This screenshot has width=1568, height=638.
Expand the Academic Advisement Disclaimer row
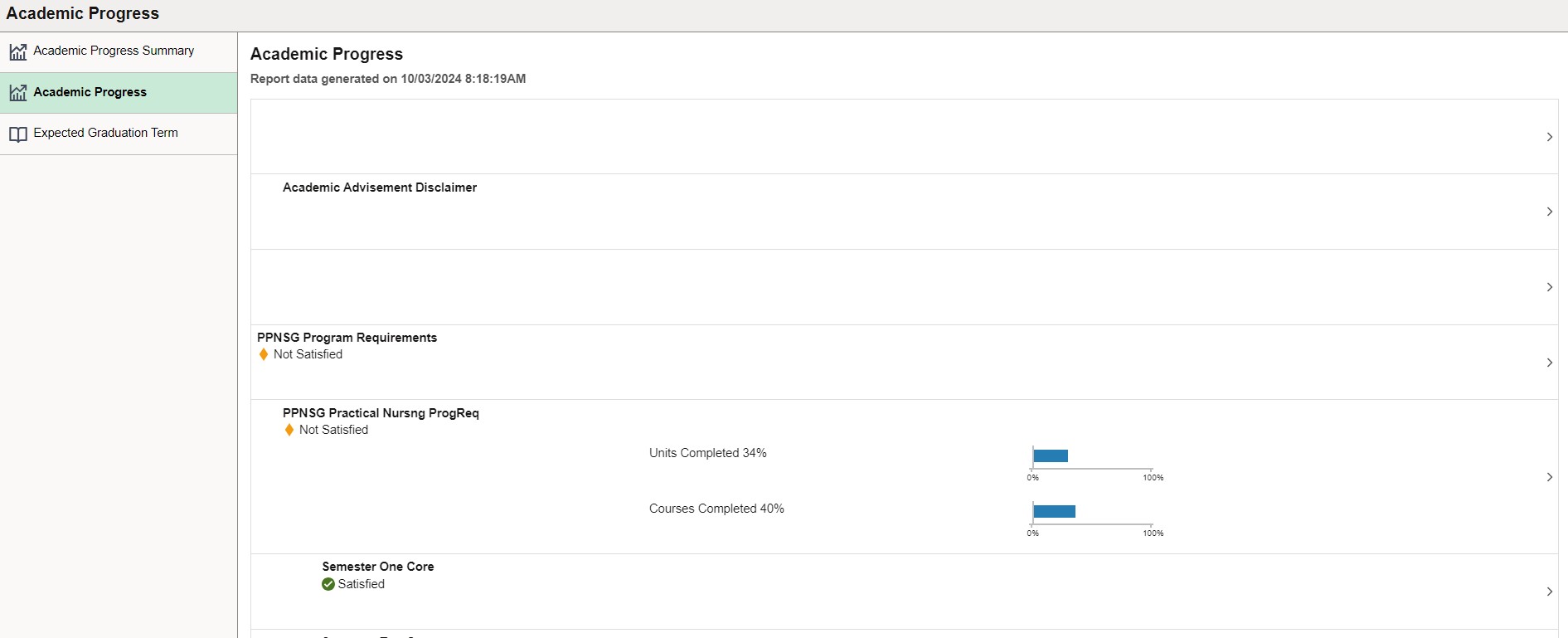pos(1549,212)
